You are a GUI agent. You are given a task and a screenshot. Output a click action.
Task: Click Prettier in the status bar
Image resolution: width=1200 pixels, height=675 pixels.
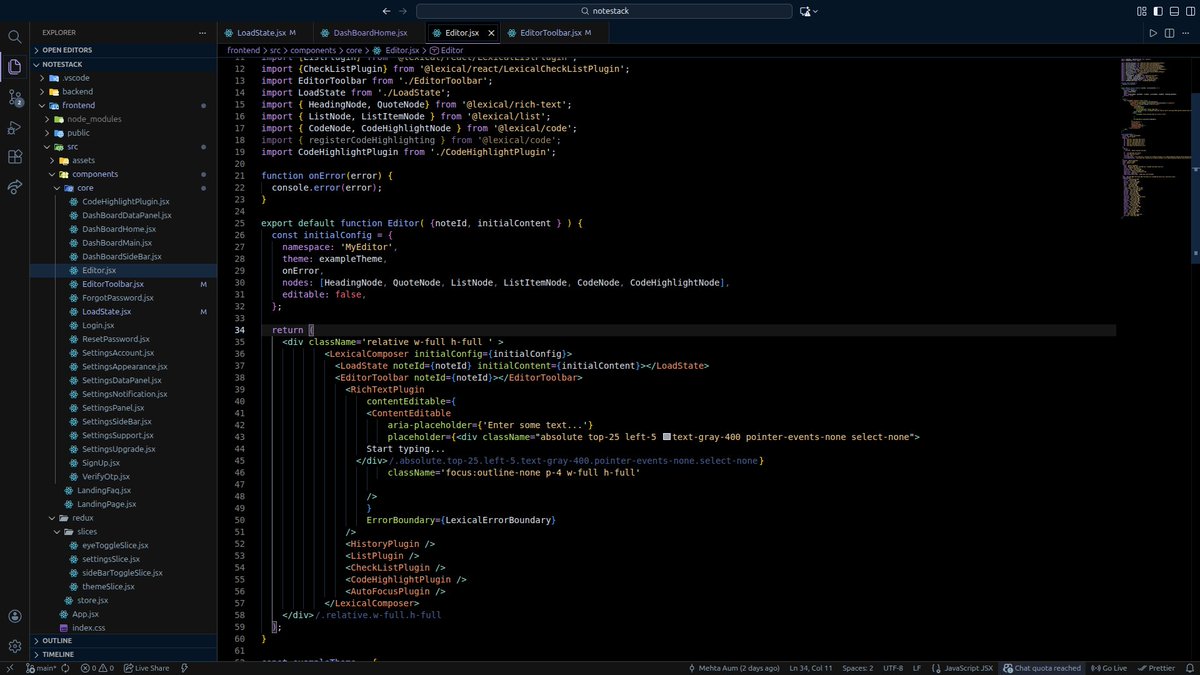coord(1155,668)
